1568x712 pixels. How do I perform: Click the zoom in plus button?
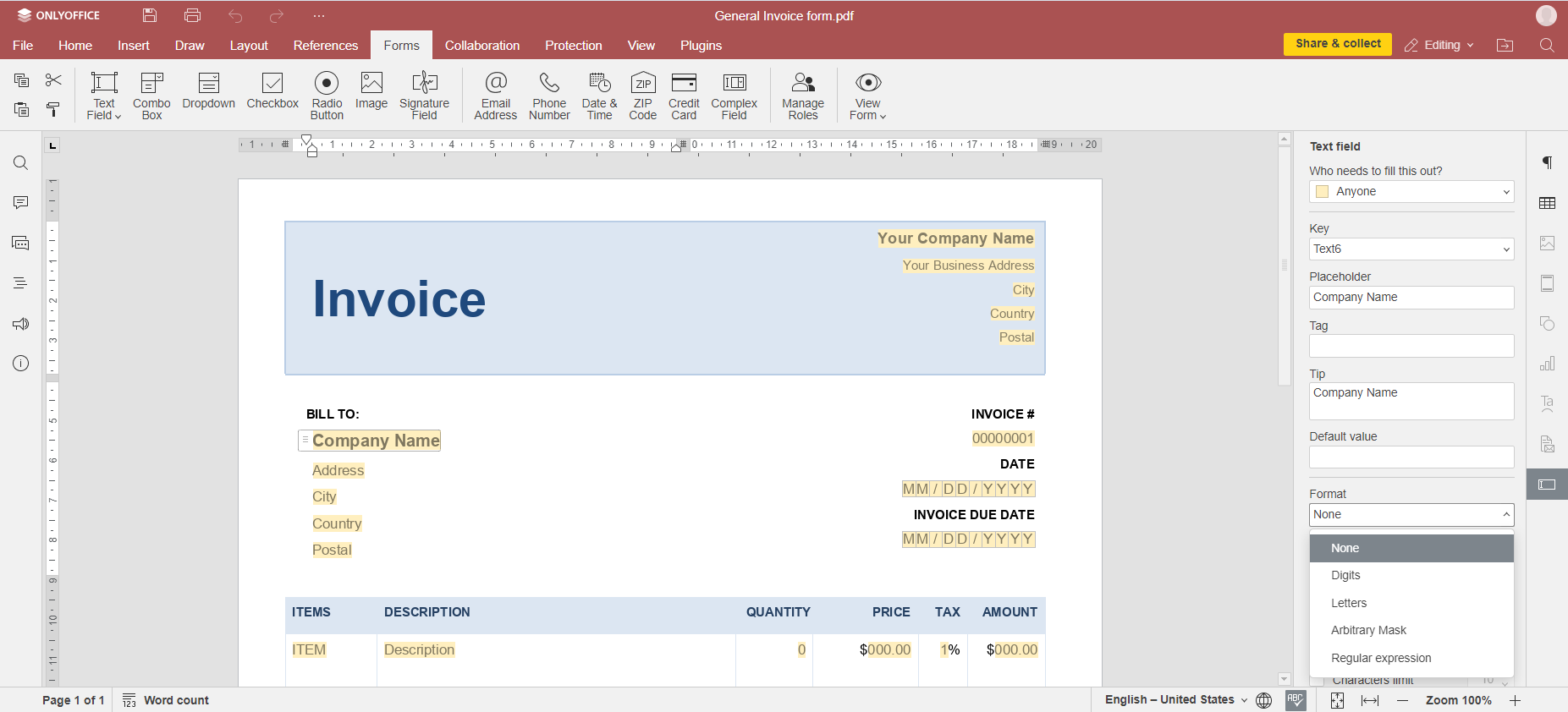click(x=1515, y=700)
